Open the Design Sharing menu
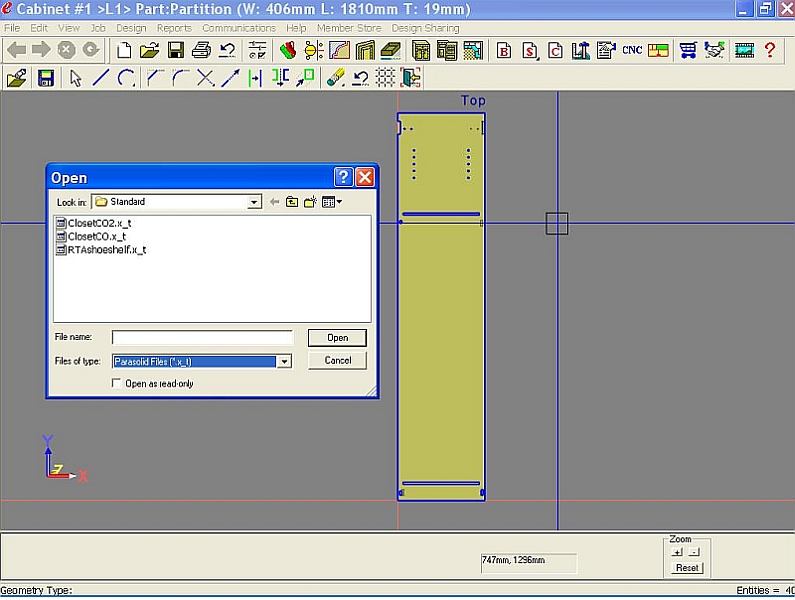 (425, 28)
